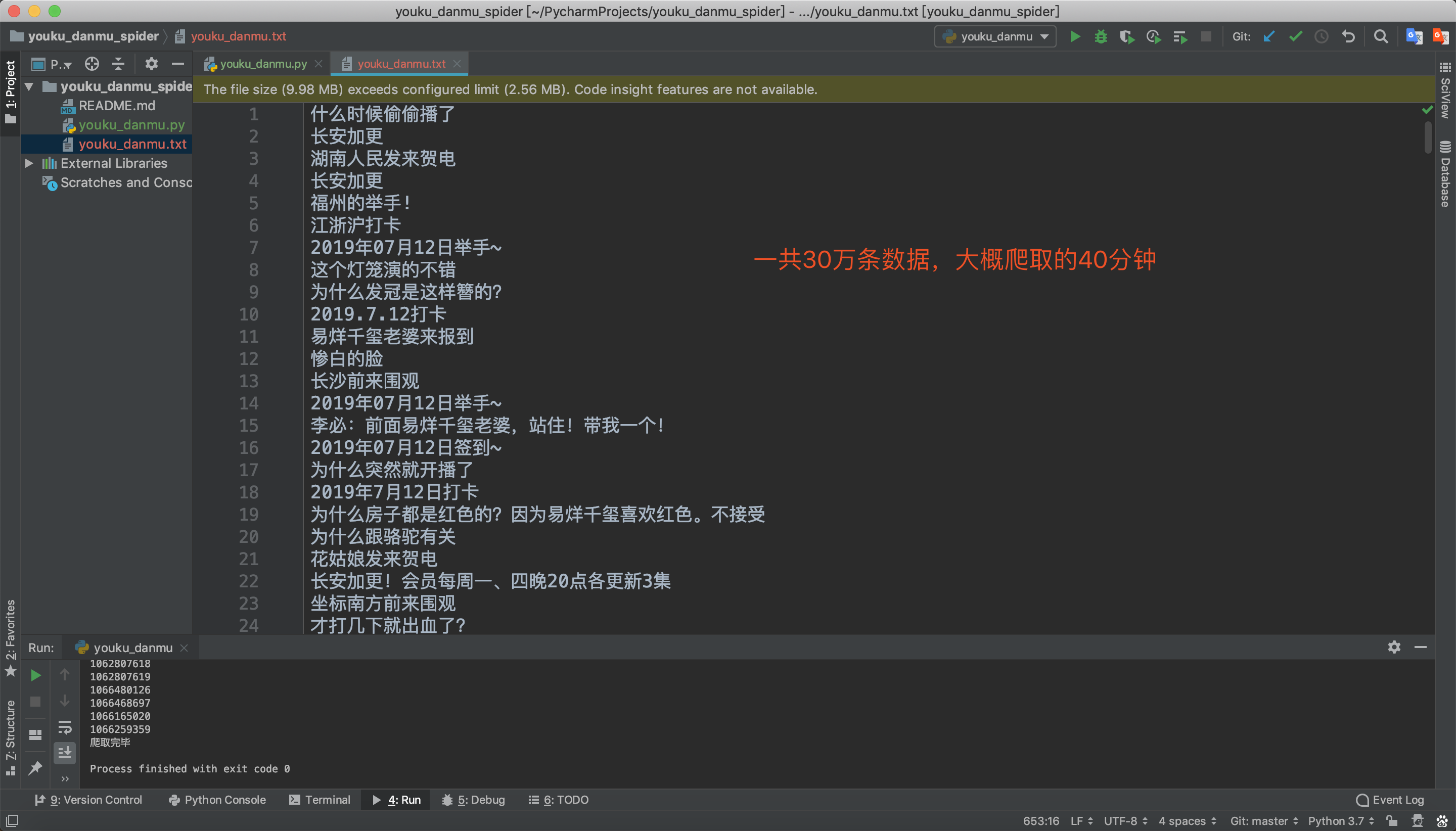Click the Debug bug icon in toolbar

(x=1101, y=36)
